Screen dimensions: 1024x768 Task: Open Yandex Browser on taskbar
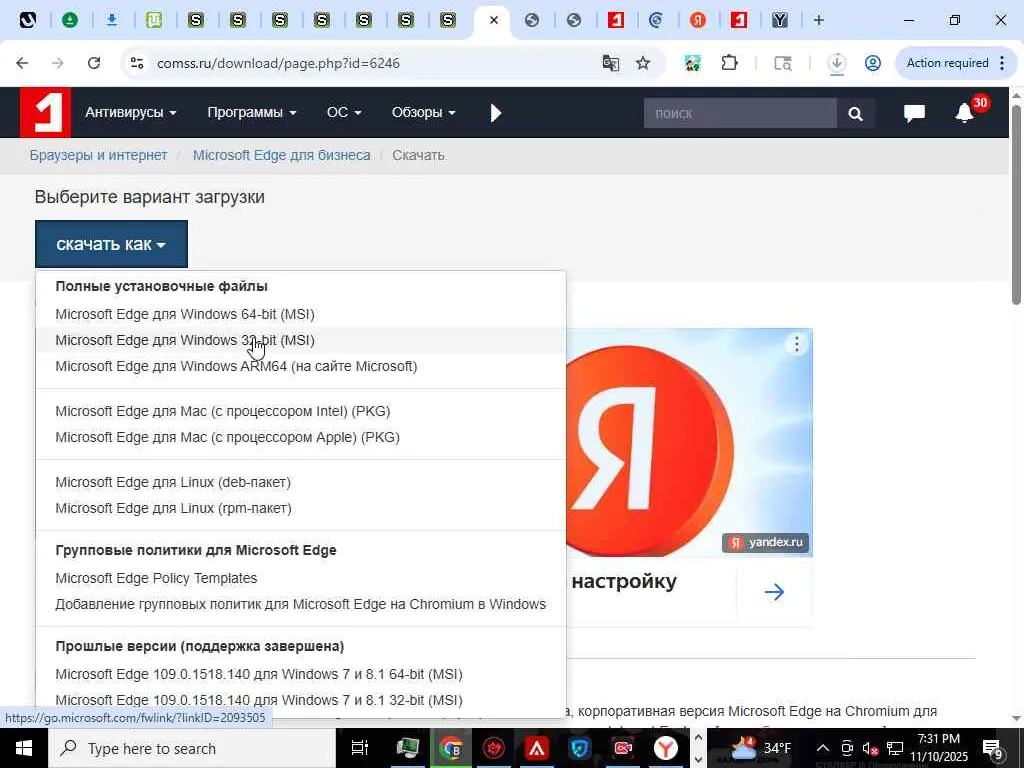(x=665, y=748)
